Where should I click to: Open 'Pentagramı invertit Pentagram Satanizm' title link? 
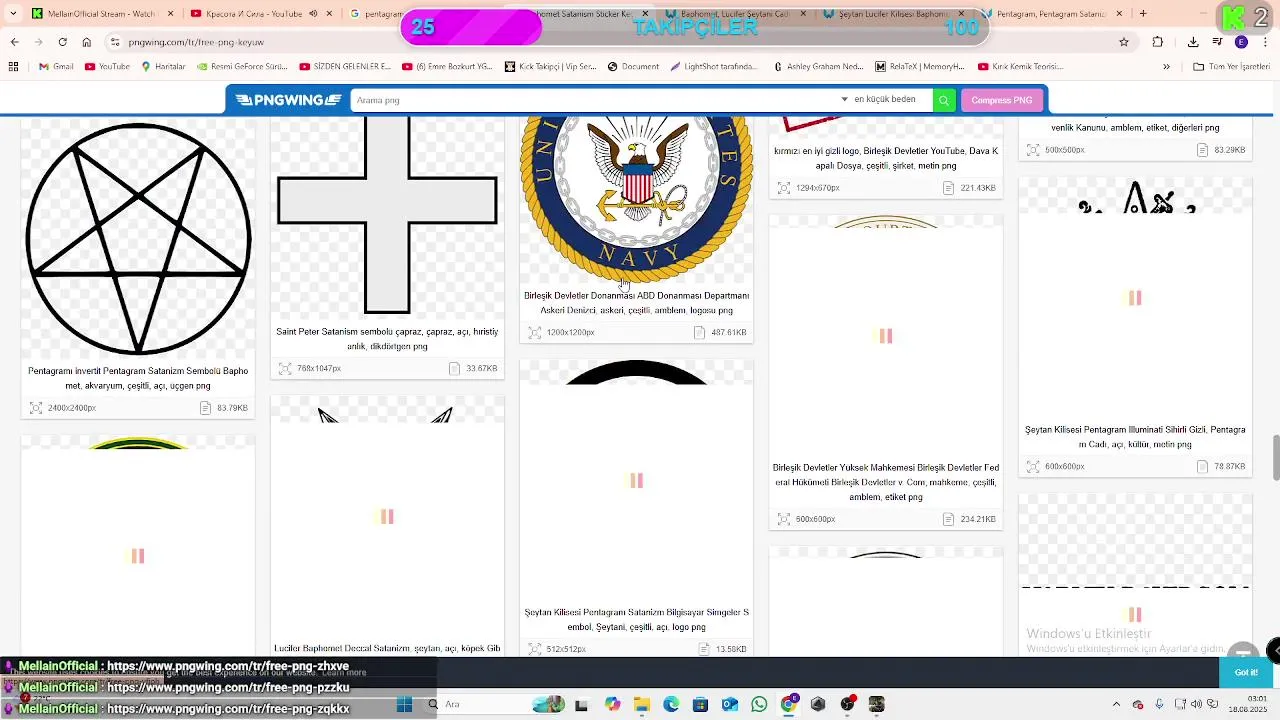[x=138, y=378]
